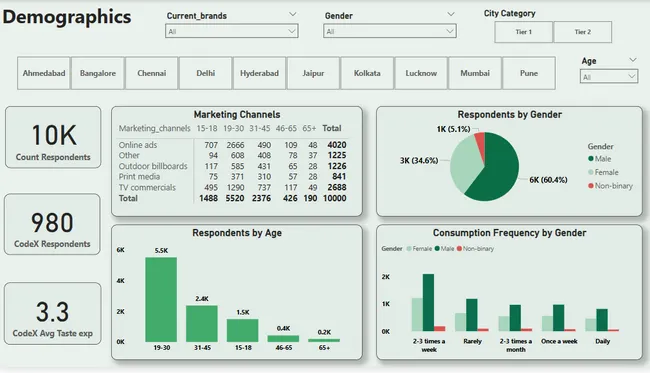Click the 46-65 column header in table

pyautogui.click(x=286, y=128)
